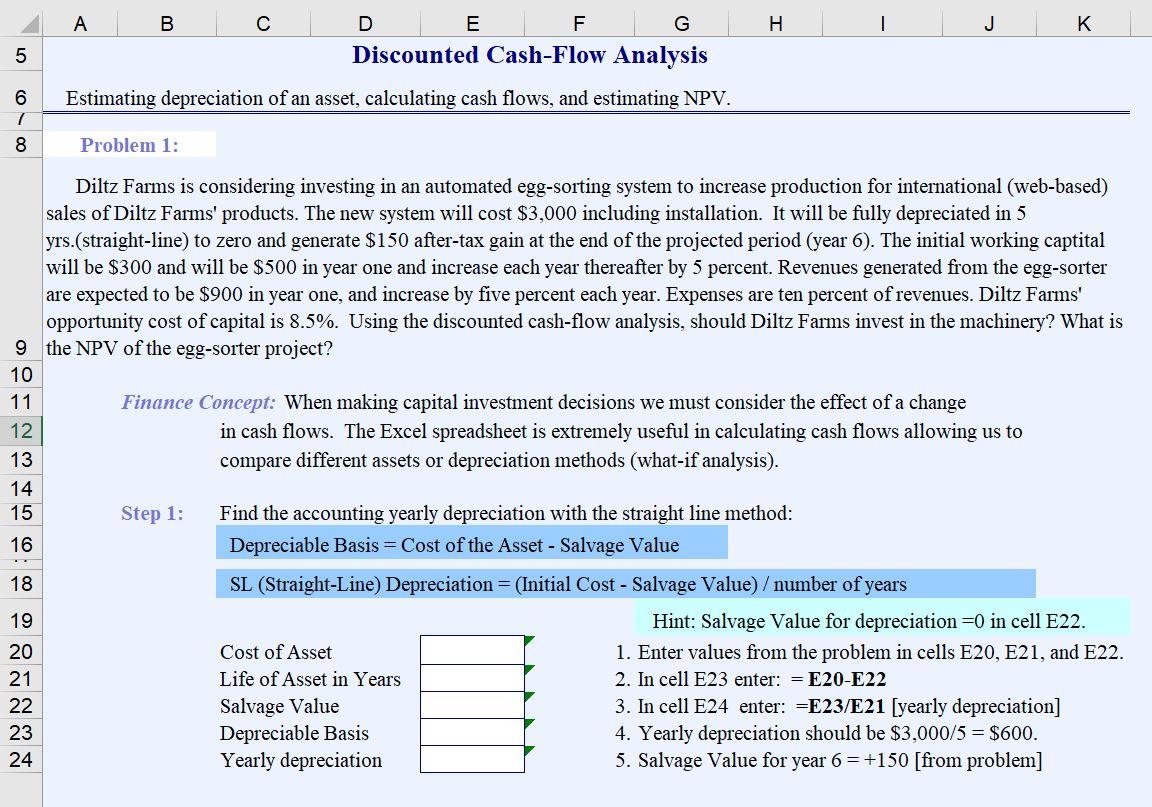Click the Yearly depreciation input cell
Screen dimensions: 1152x807
[x=472, y=759]
